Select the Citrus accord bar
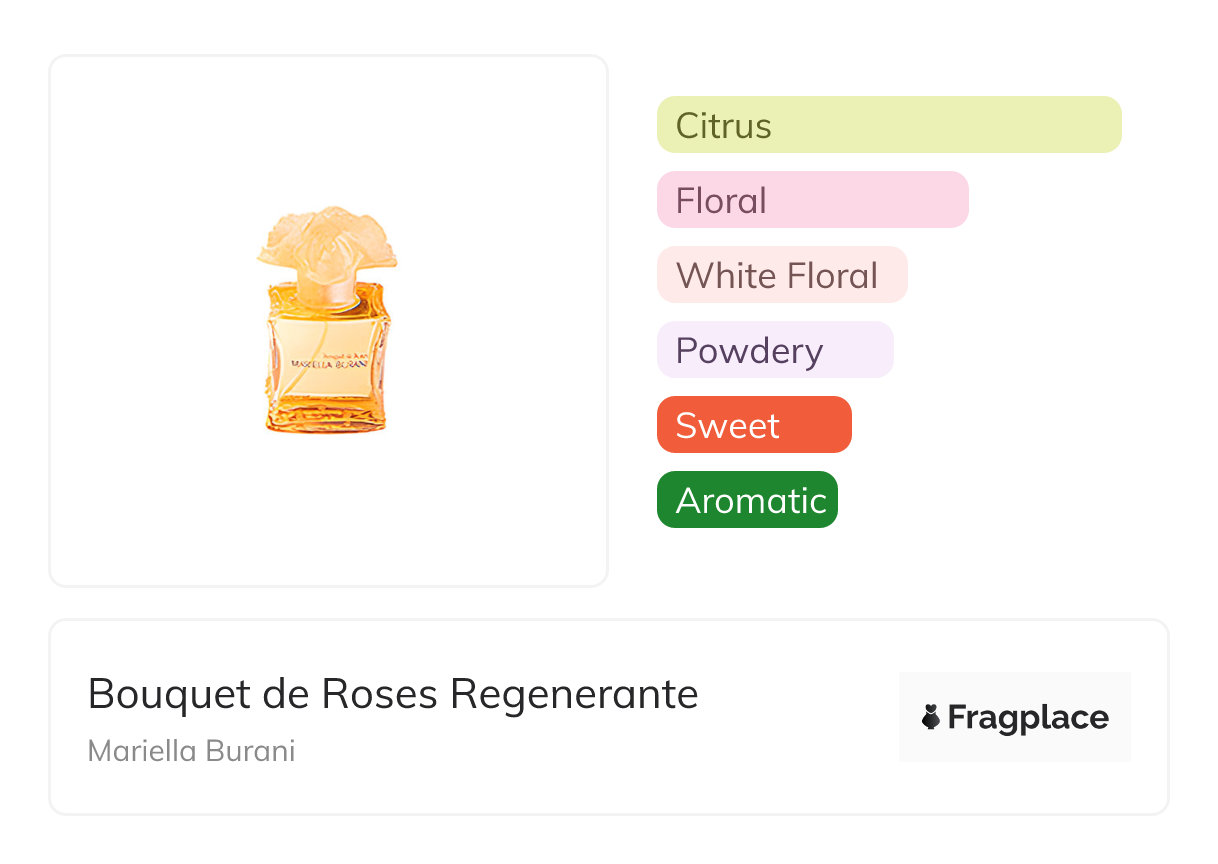Viewport: 1218px width, 864px height. click(x=889, y=125)
